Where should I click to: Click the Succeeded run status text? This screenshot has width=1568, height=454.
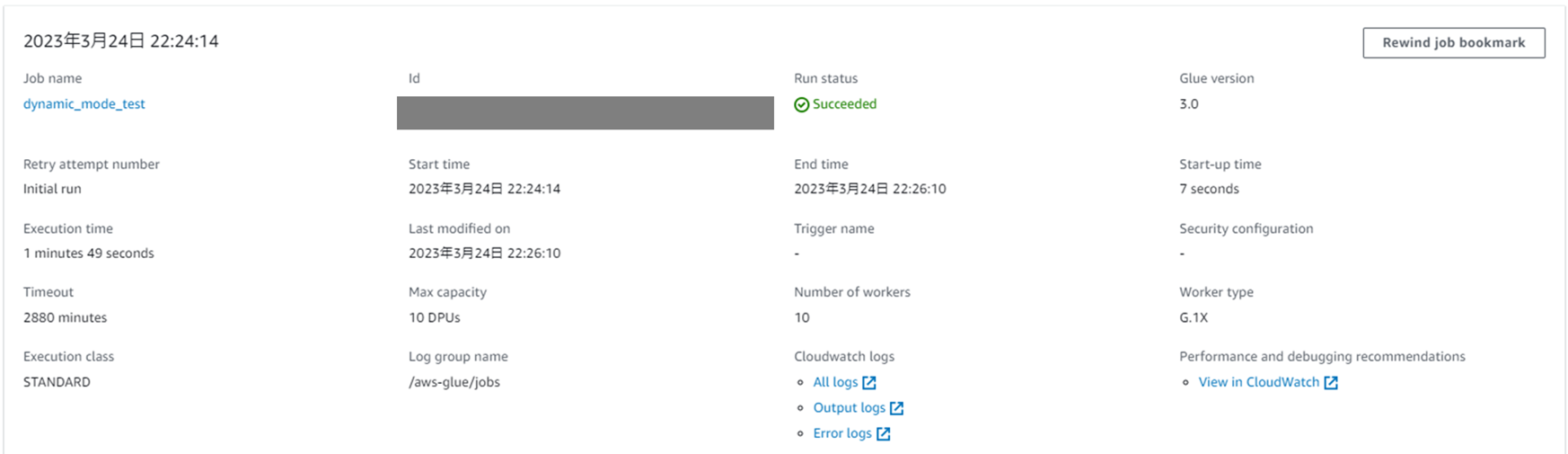[844, 104]
